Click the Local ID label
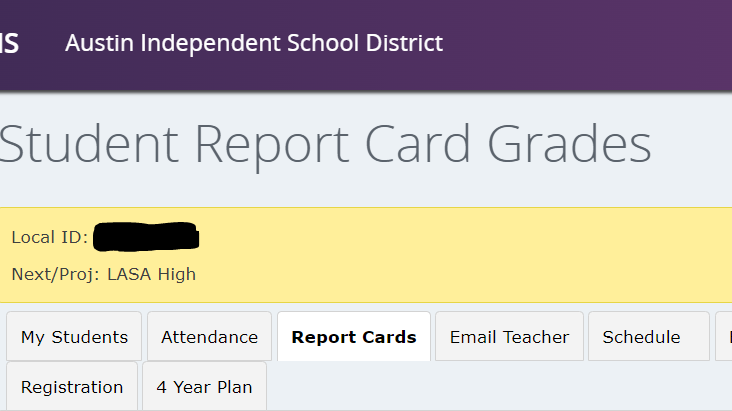Viewport: 732px width, 411px height. point(49,238)
